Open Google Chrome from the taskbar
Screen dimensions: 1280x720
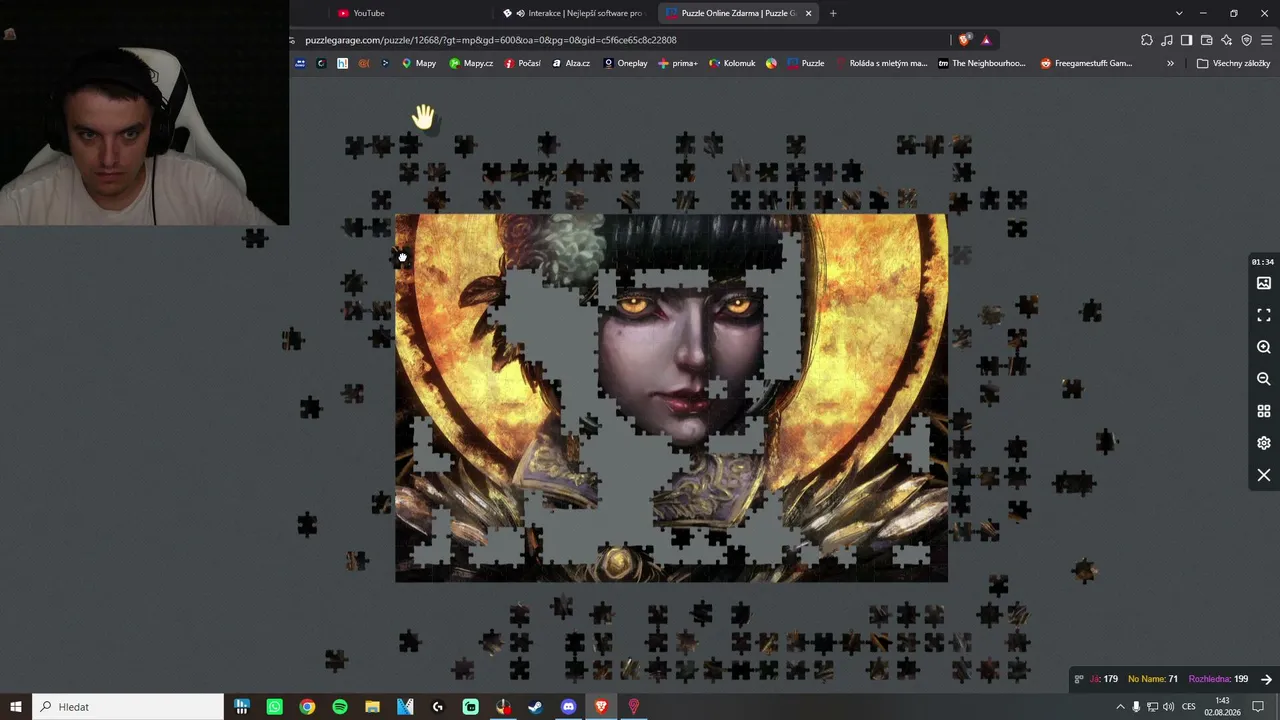(x=307, y=707)
